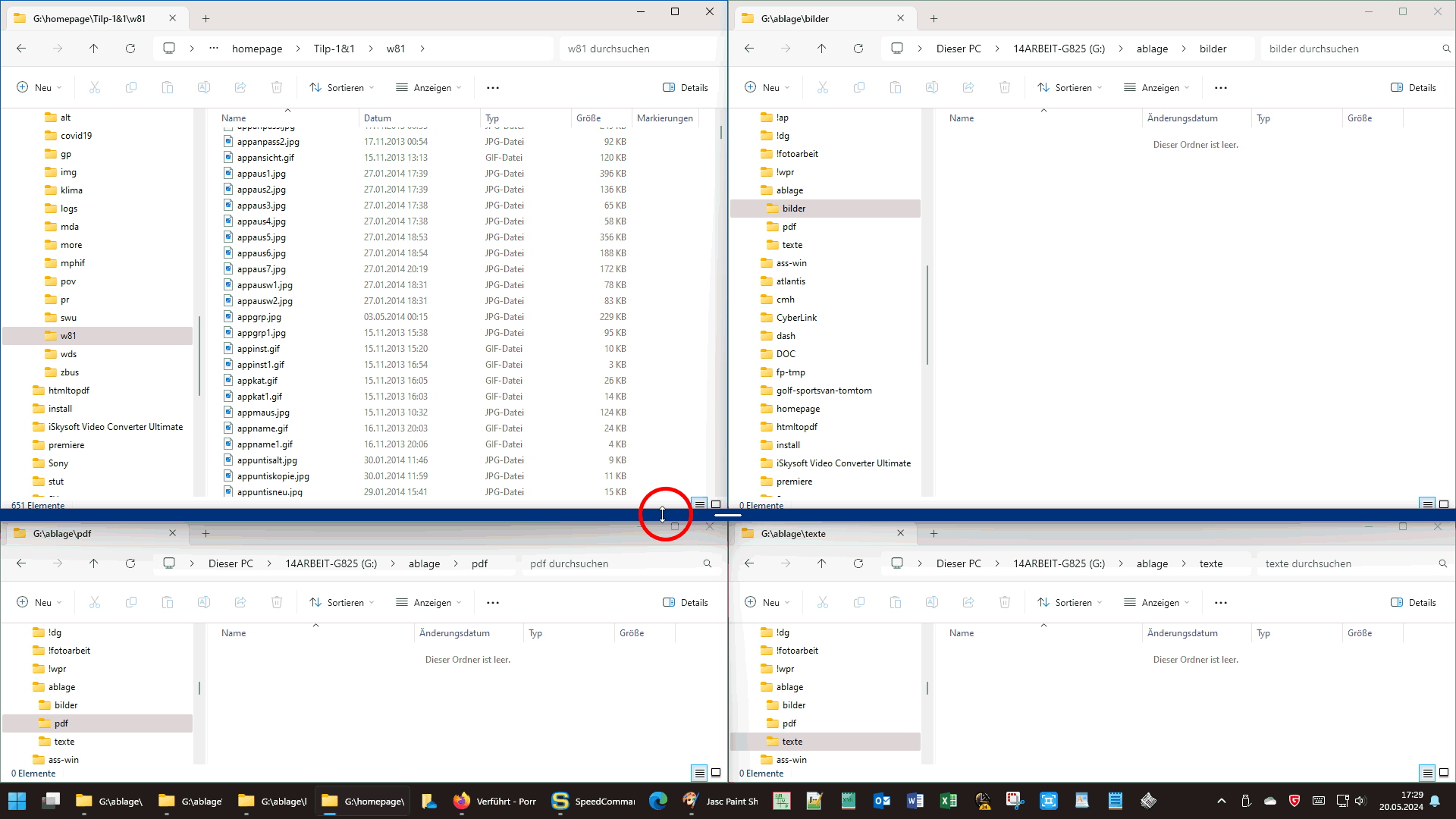Click the homepage breadcrumb in the address bar

pyautogui.click(x=257, y=49)
